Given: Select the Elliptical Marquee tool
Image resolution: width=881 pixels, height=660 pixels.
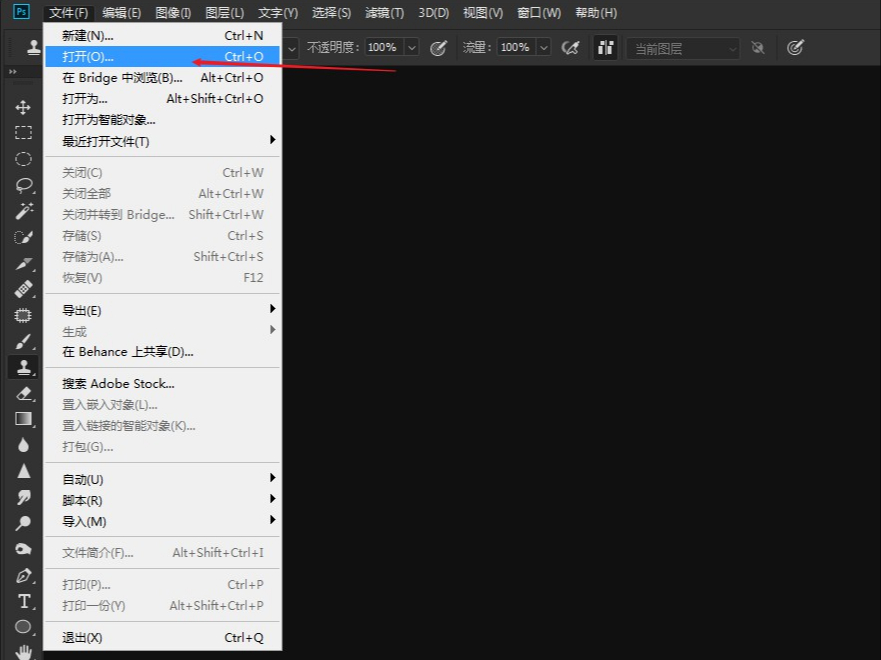Looking at the screenshot, I should point(23,159).
